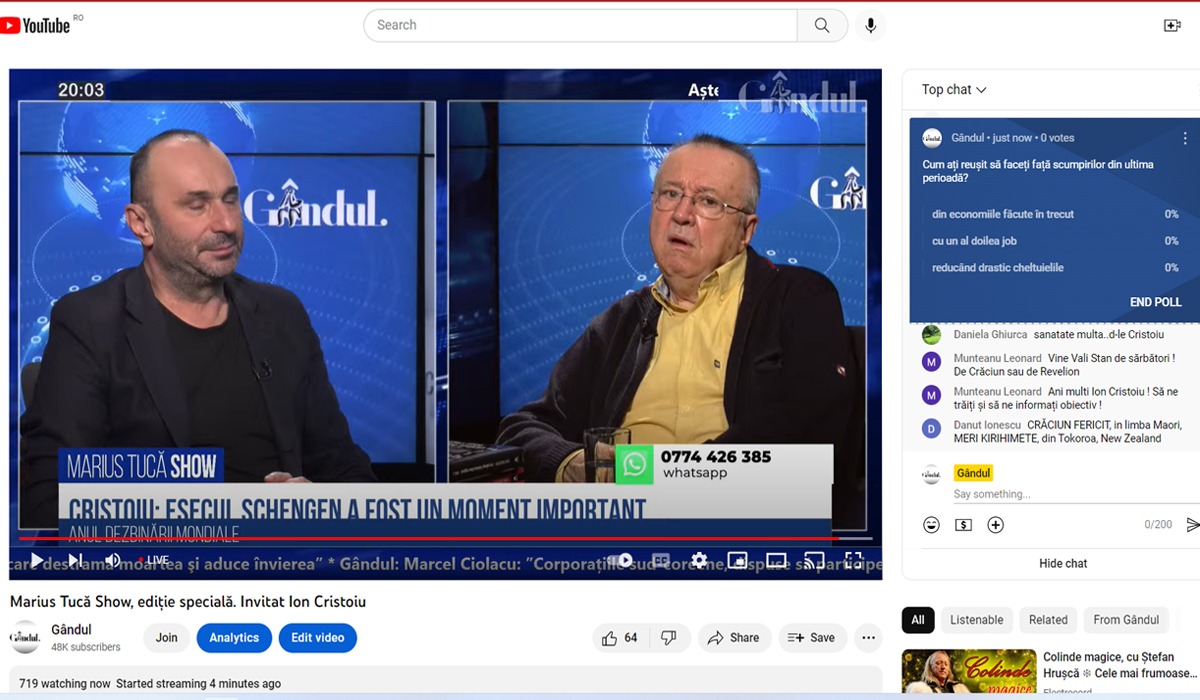Mute the video with the speaker icon
This screenshot has width=1200, height=700.
(x=113, y=560)
